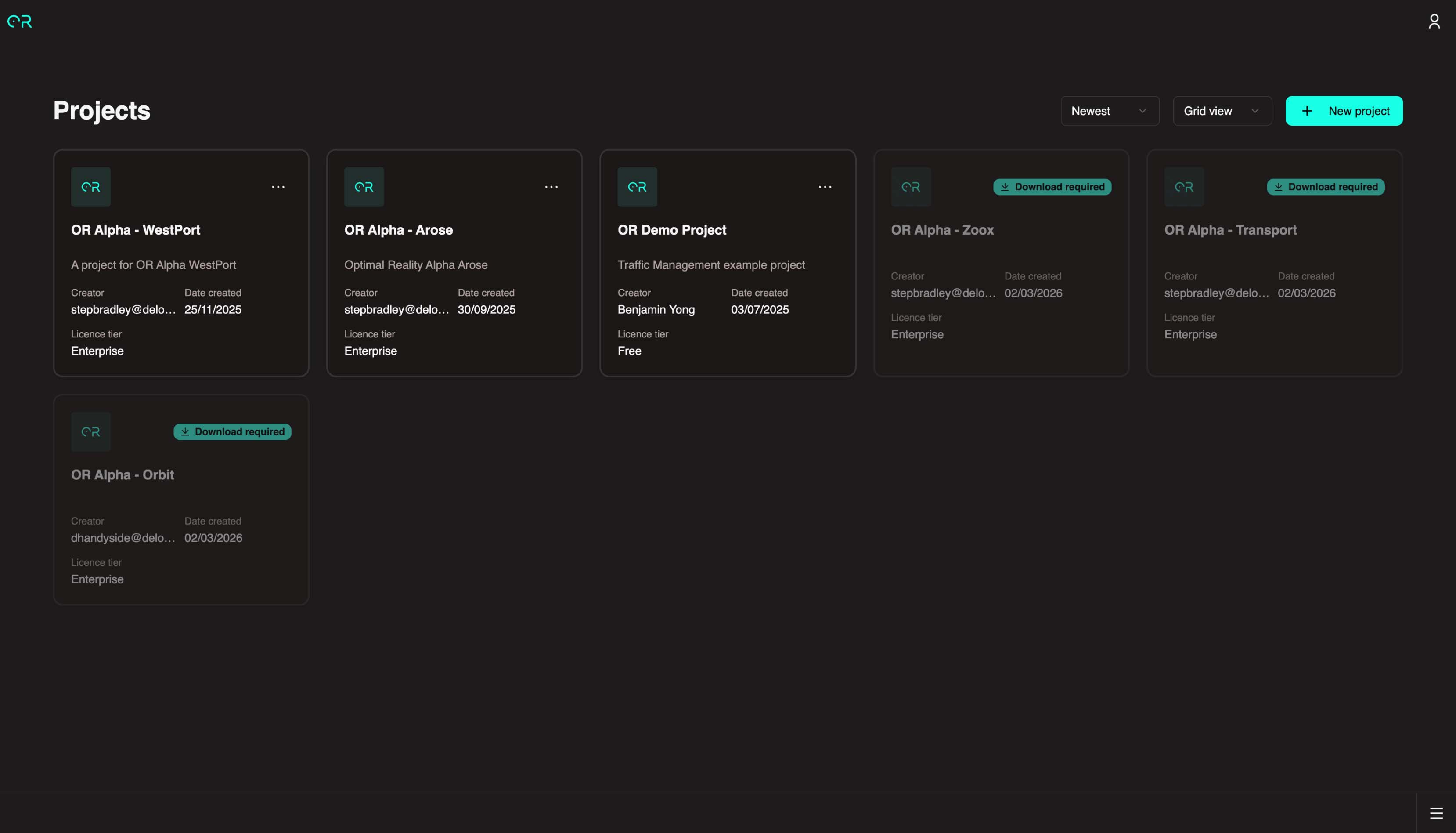Click the Projects page heading
The height and width of the screenshot is (833, 1456).
102,111
